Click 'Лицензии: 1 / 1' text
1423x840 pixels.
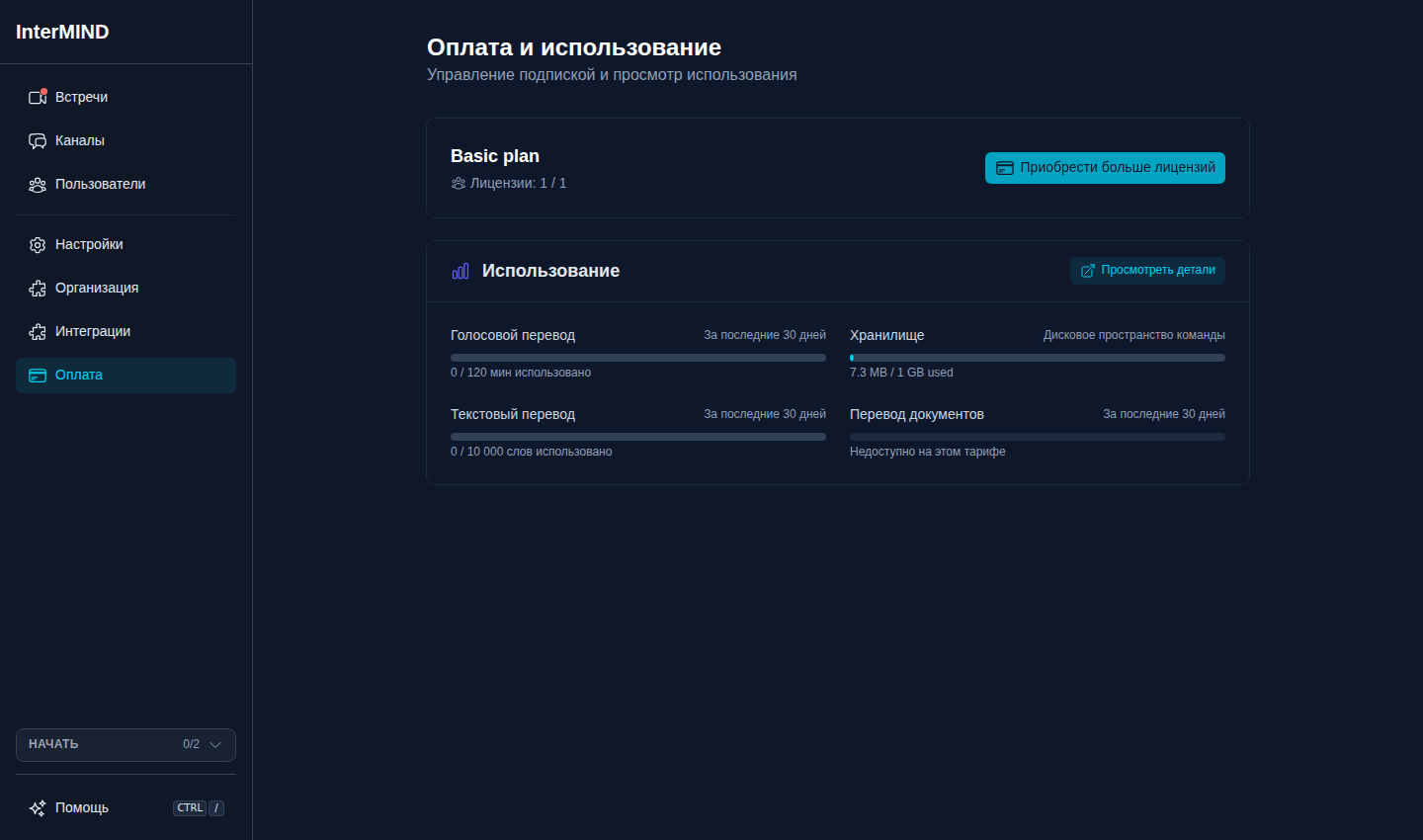(518, 183)
